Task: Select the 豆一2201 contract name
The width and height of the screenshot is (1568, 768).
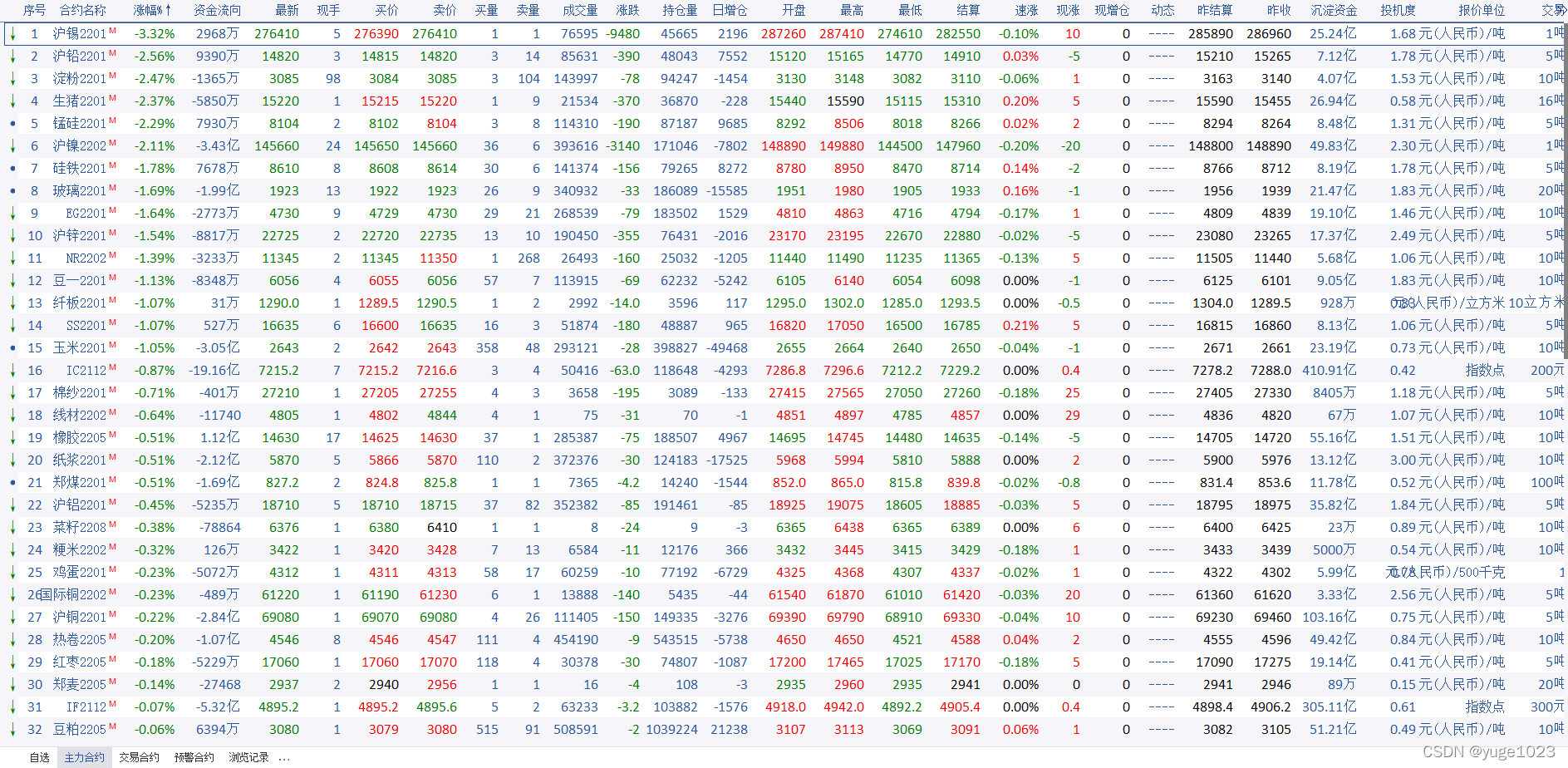Action: coord(80,281)
